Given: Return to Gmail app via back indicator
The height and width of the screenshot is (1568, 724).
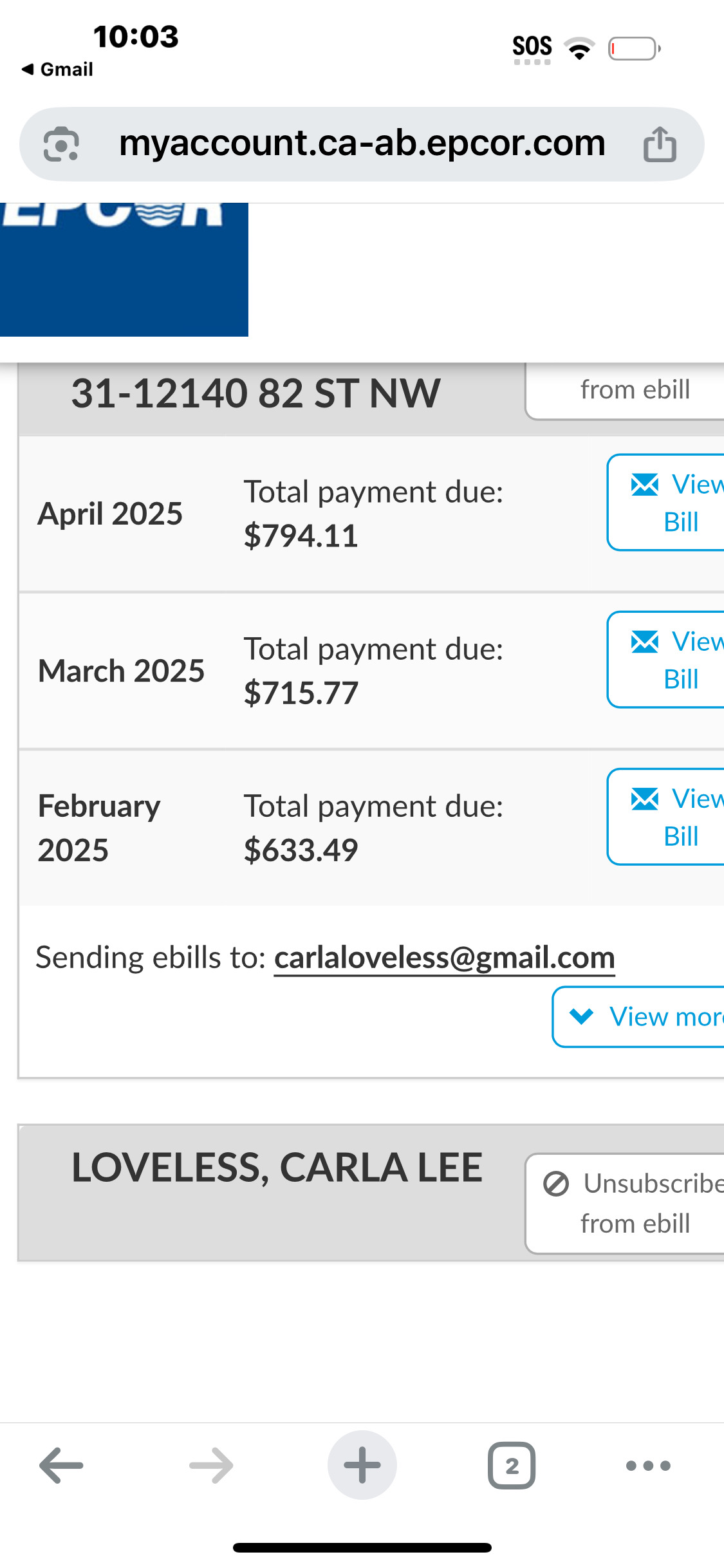Looking at the screenshot, I should pyautogui.click(x=57, y=70).
